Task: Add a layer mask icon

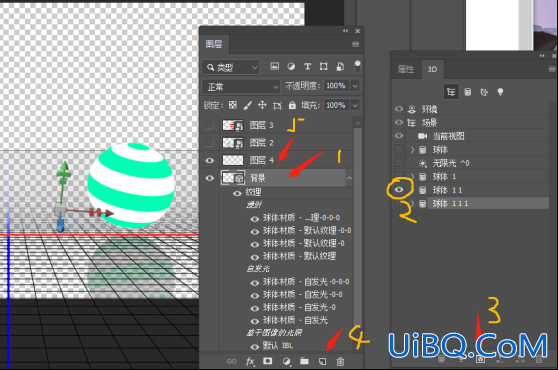Action: 268,361
